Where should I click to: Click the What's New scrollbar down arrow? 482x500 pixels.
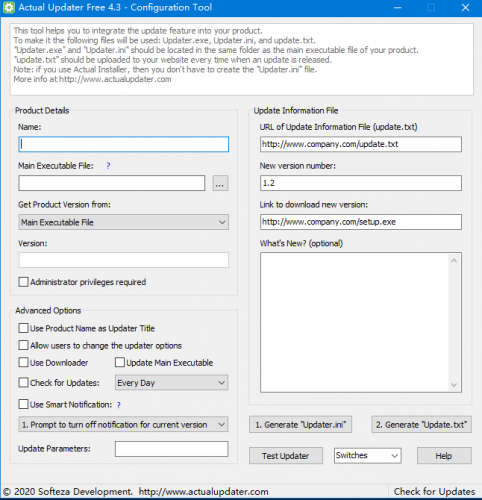tap(454, 385)
